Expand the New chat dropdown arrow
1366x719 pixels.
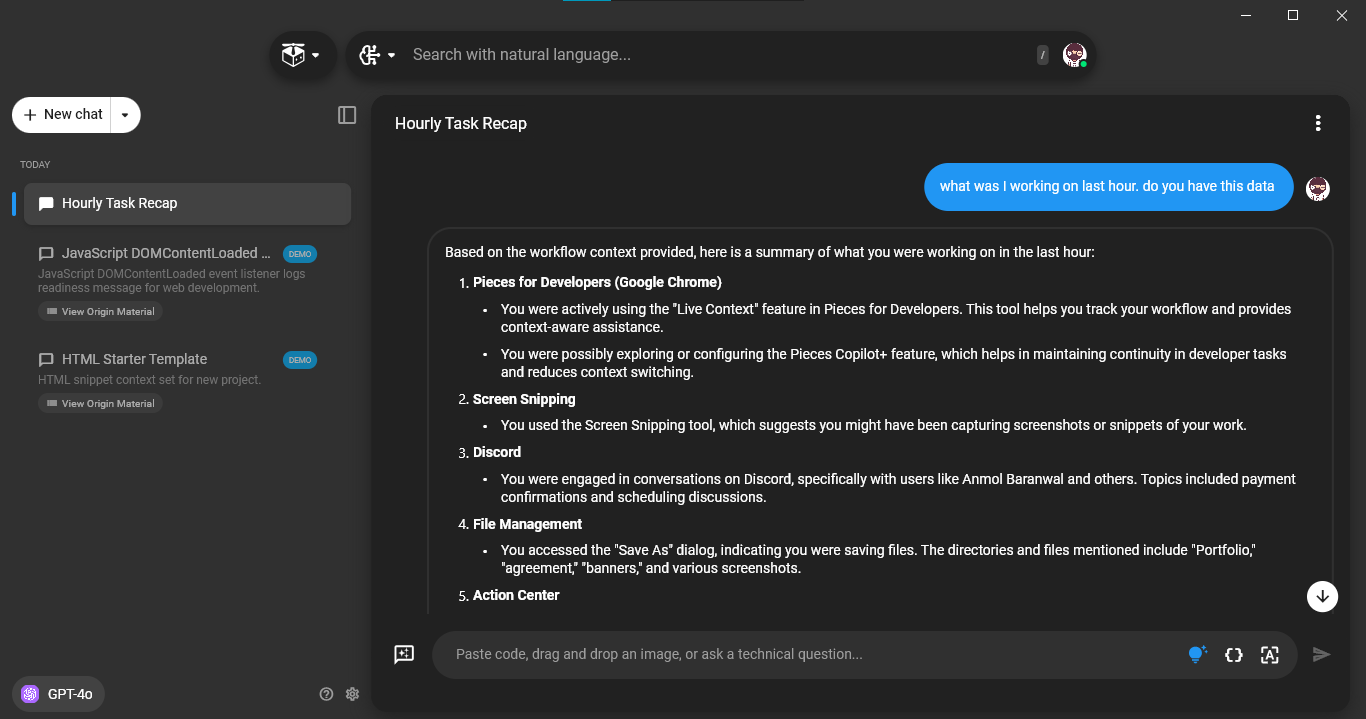[125, 115]
